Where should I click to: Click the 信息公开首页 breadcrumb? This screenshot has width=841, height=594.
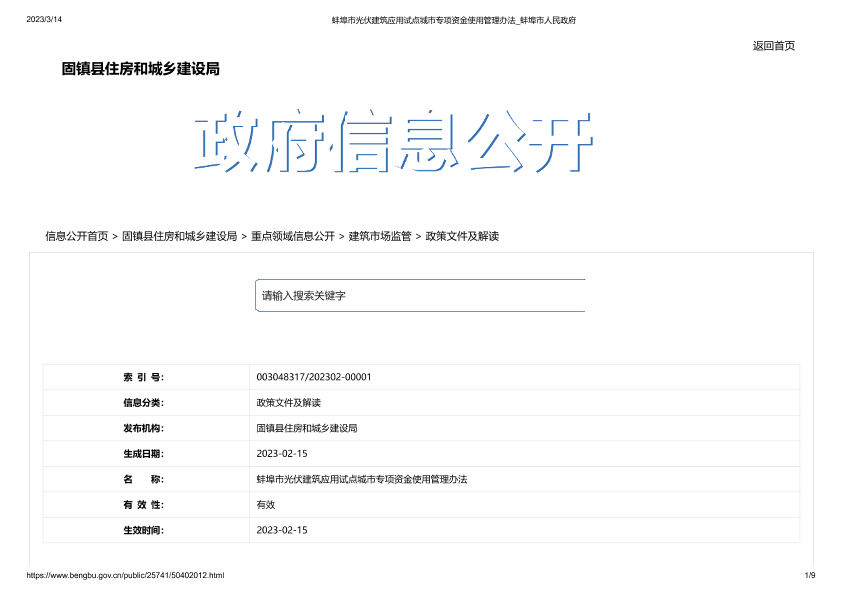[x=77, y=237]
